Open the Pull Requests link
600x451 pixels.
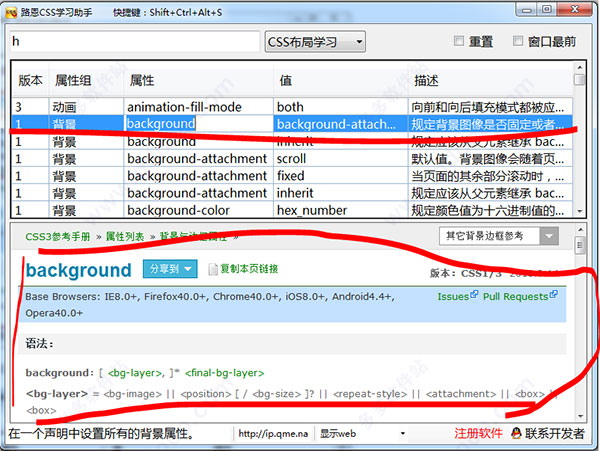click(515, 296)
